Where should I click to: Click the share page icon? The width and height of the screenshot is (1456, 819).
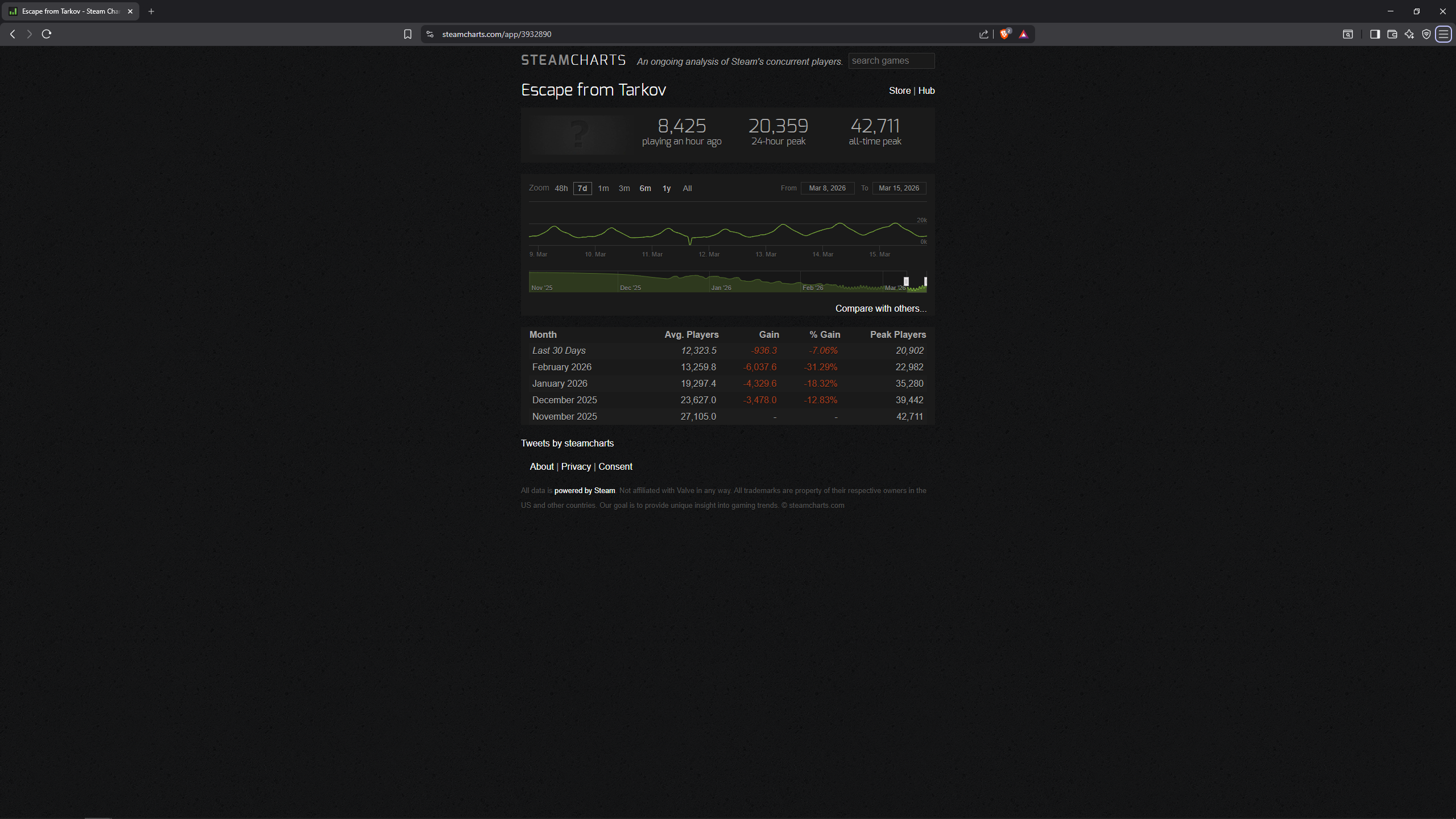tap(984, 34)
